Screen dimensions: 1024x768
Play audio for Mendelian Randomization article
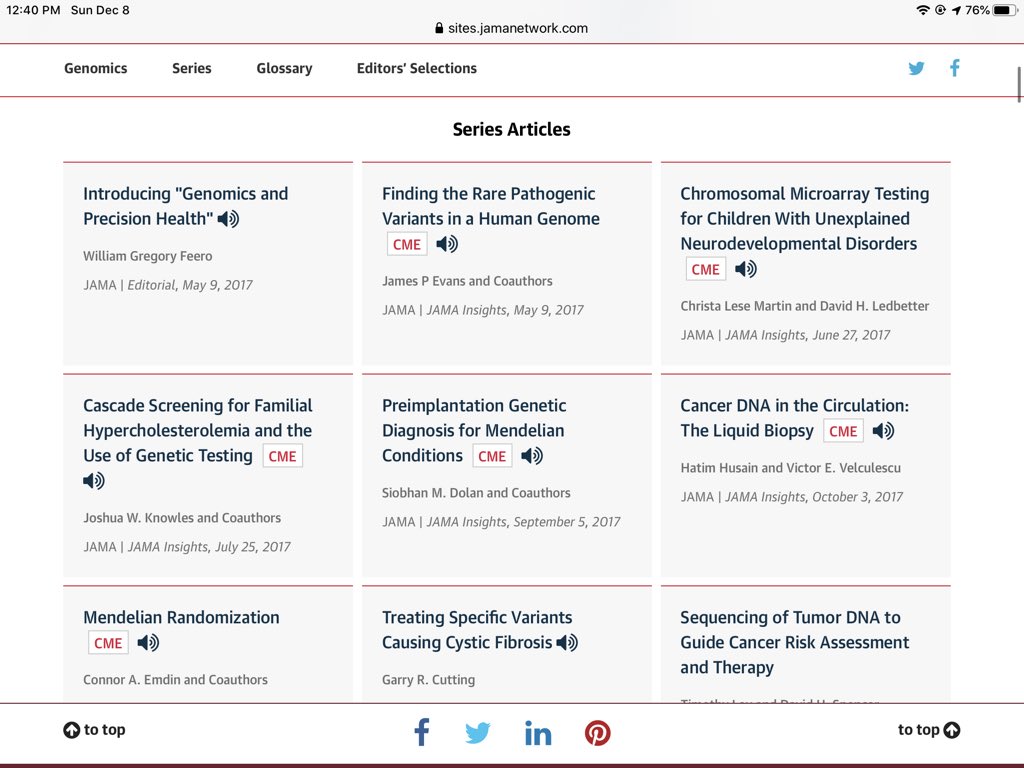point(148,643)
